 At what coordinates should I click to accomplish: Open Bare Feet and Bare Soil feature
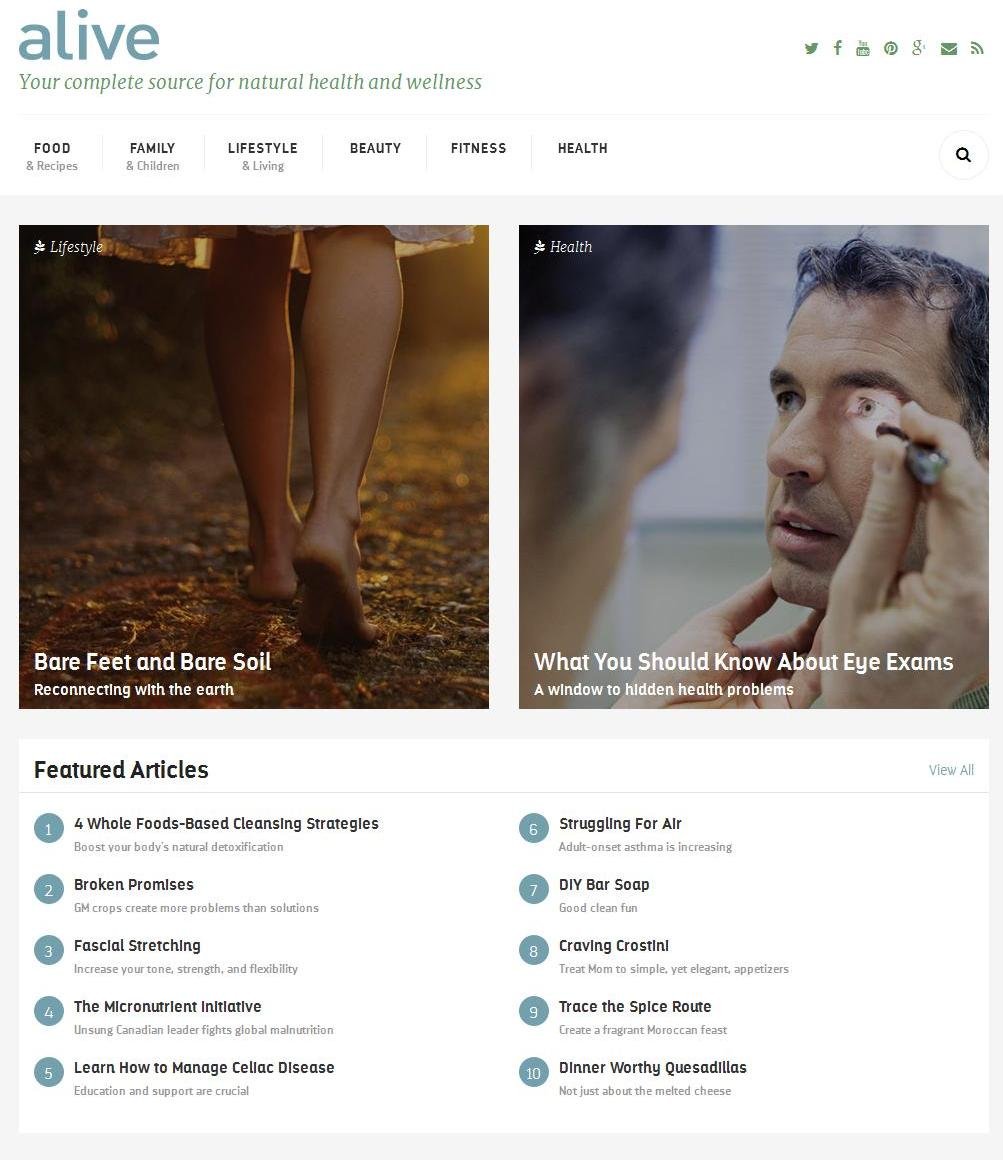click(152, 661)
